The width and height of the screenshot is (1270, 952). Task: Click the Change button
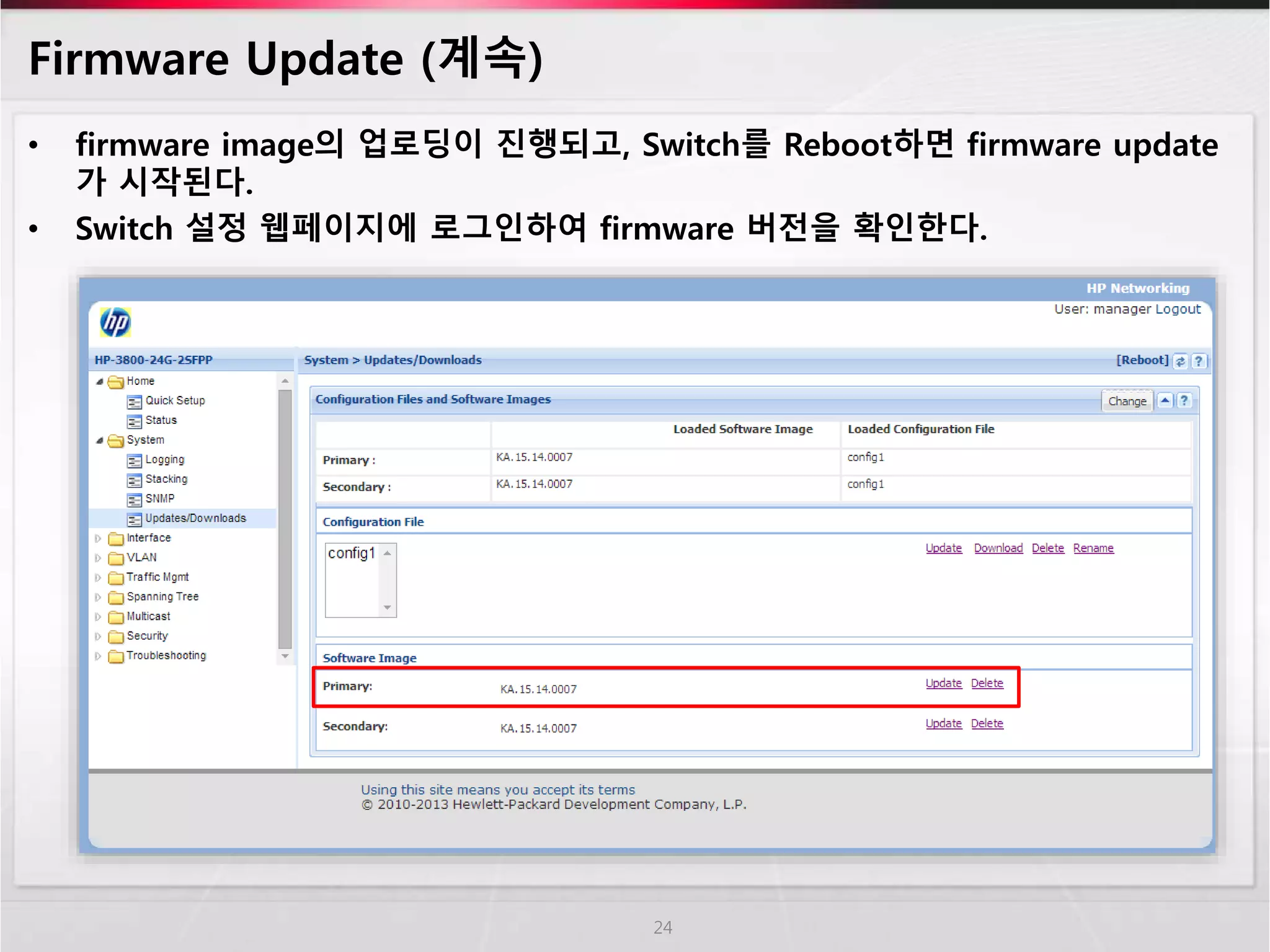coord(1127,401)
